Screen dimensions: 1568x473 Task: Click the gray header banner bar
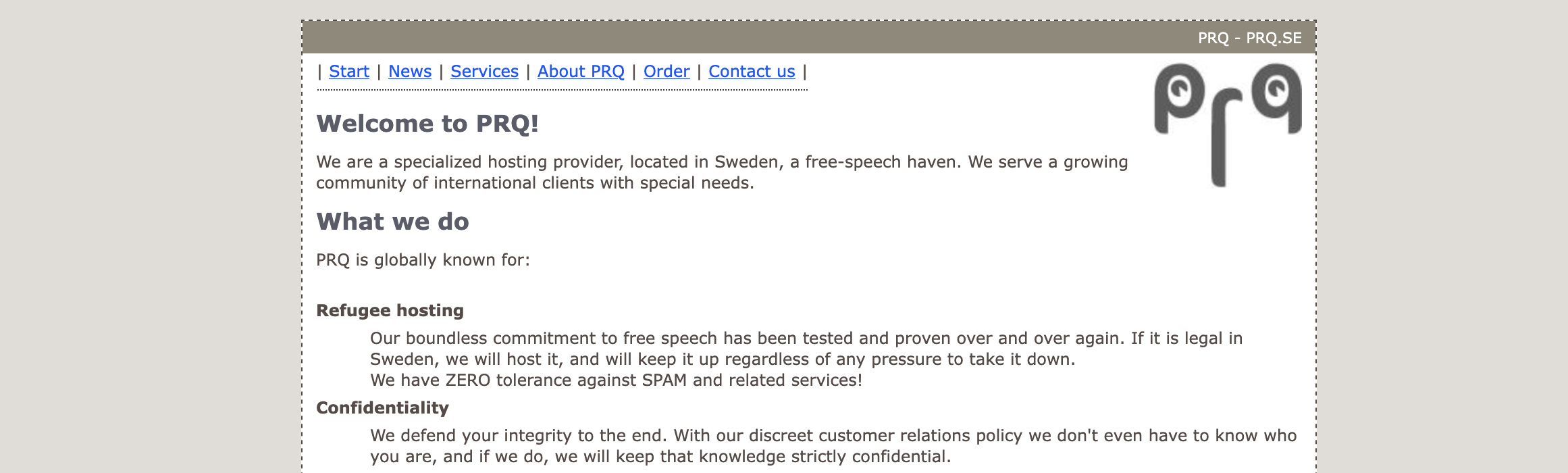[x=809, y=38]
